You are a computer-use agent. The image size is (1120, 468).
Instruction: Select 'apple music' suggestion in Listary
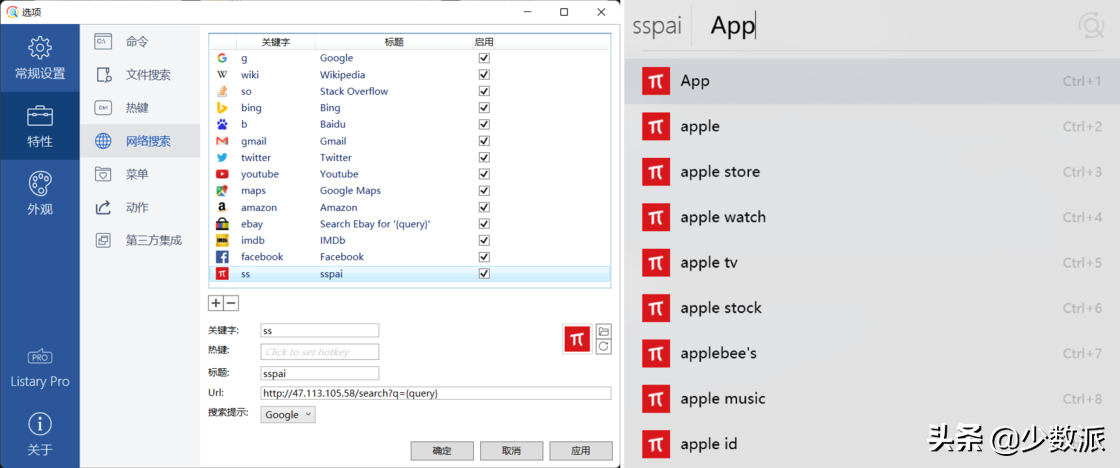(x=872, y=399)
